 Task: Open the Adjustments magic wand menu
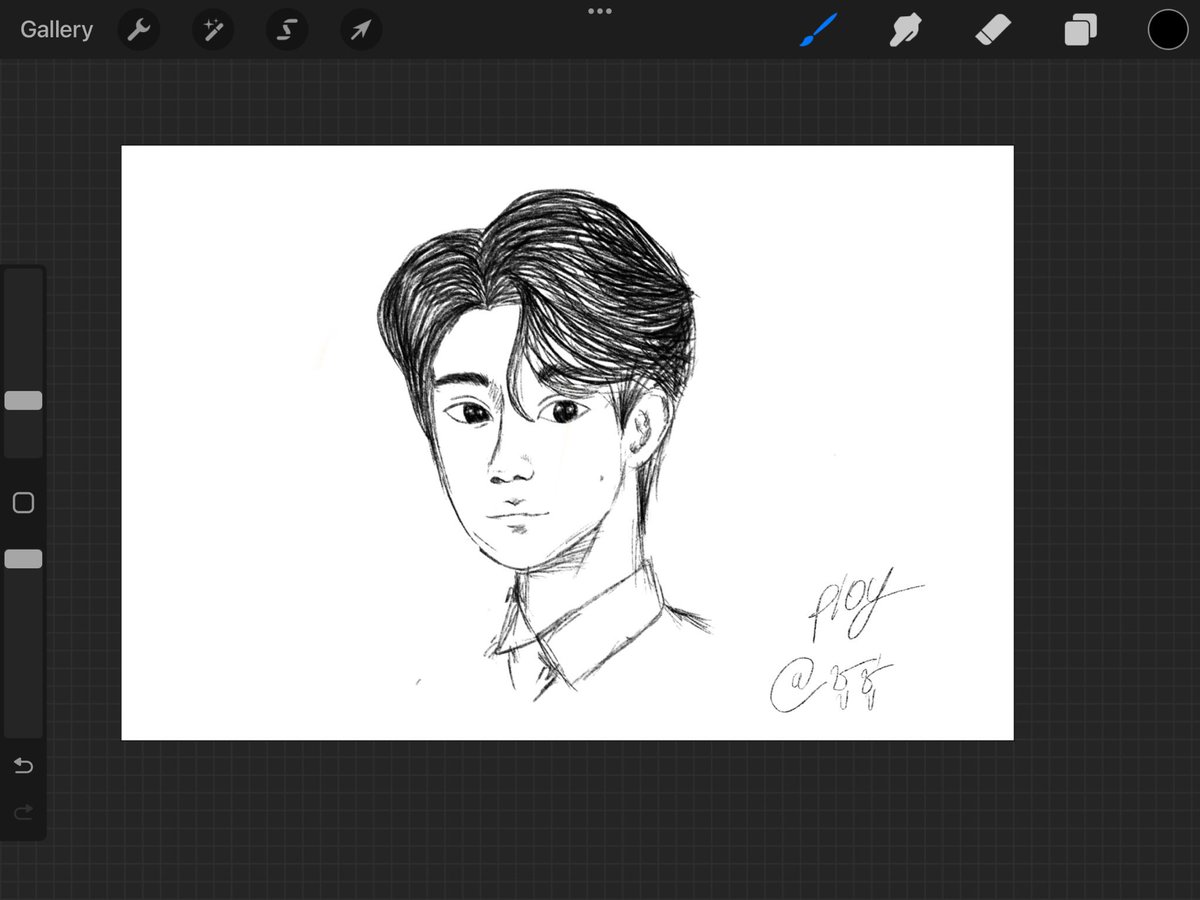pyautogui.click(x=213, y=31)
